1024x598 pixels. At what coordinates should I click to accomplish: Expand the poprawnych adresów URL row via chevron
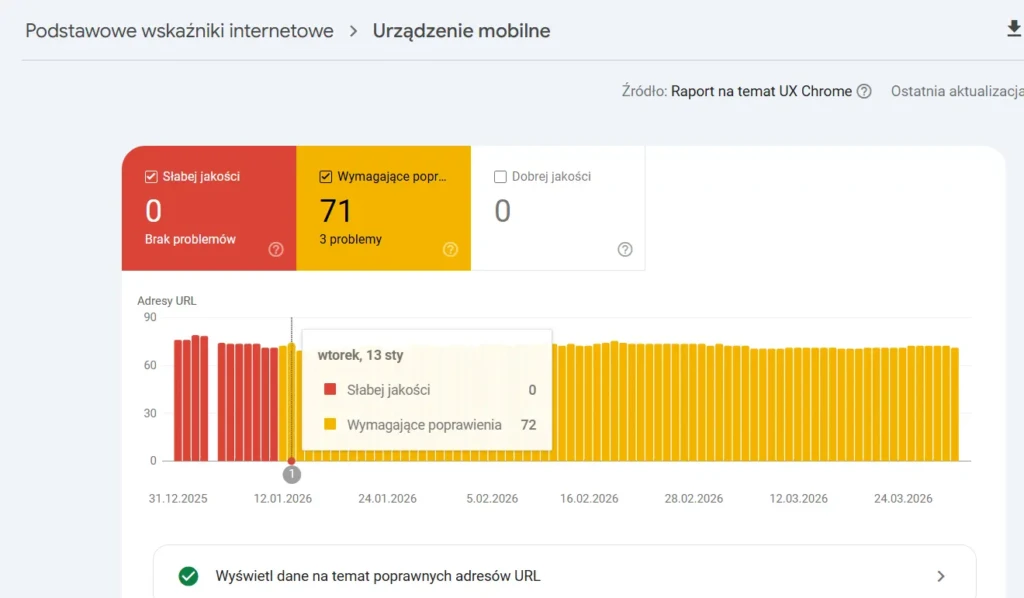coord(940,576)
